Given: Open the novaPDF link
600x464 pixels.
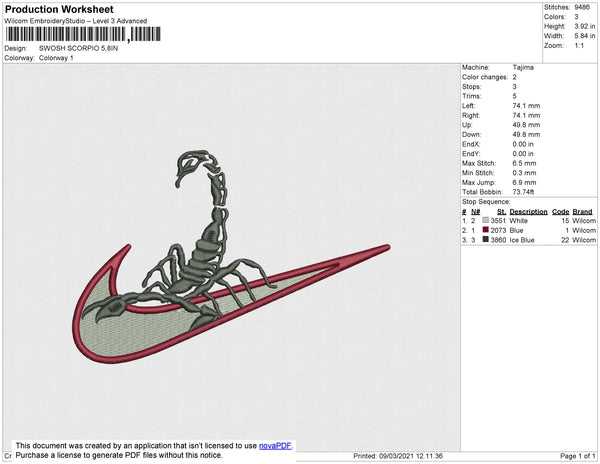Looking at the screenshot, I should click(x=275, y=446).
